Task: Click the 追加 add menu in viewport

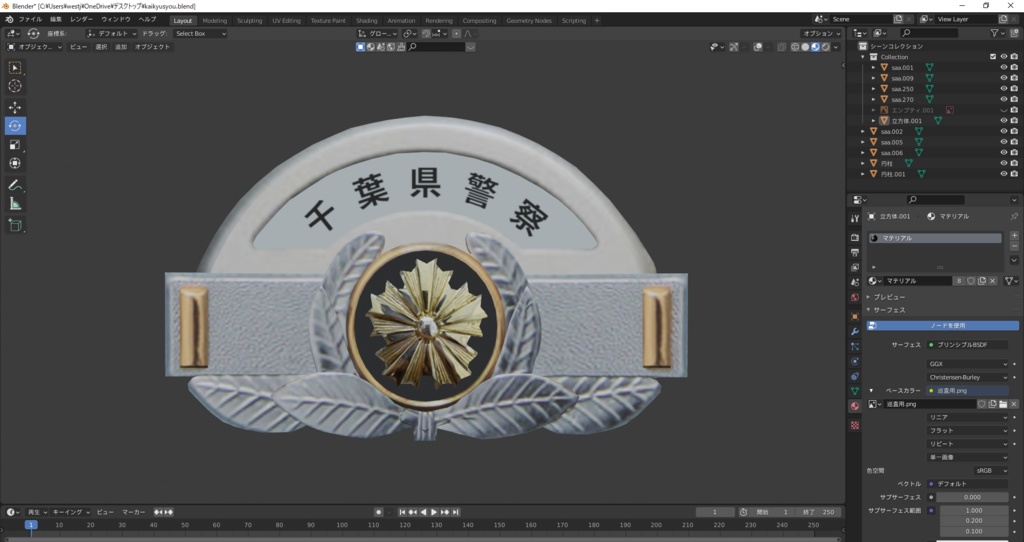Action: (121, 47)
